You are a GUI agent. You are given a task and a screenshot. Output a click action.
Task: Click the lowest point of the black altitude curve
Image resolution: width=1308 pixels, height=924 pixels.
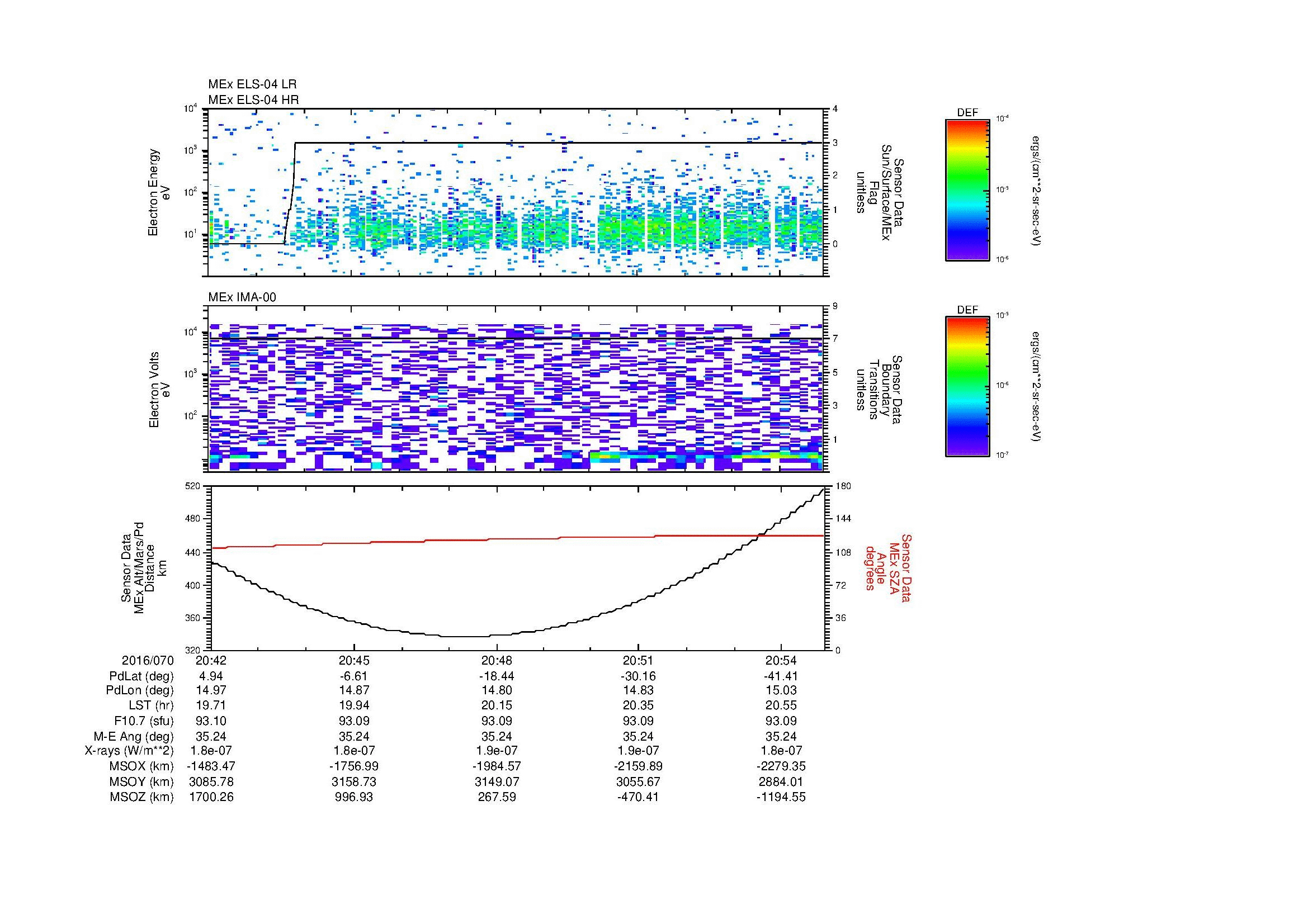pyautogui.click(x=466, y=636)
